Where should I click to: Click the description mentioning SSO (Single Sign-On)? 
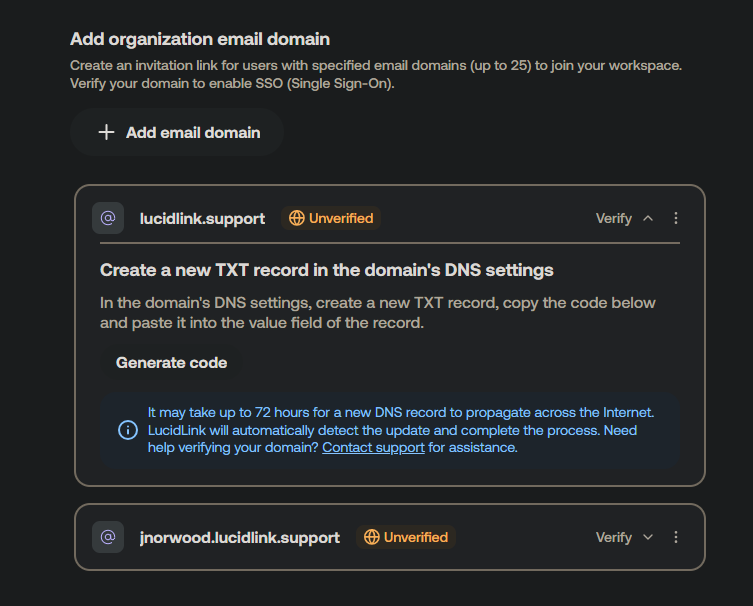point(376,74)
